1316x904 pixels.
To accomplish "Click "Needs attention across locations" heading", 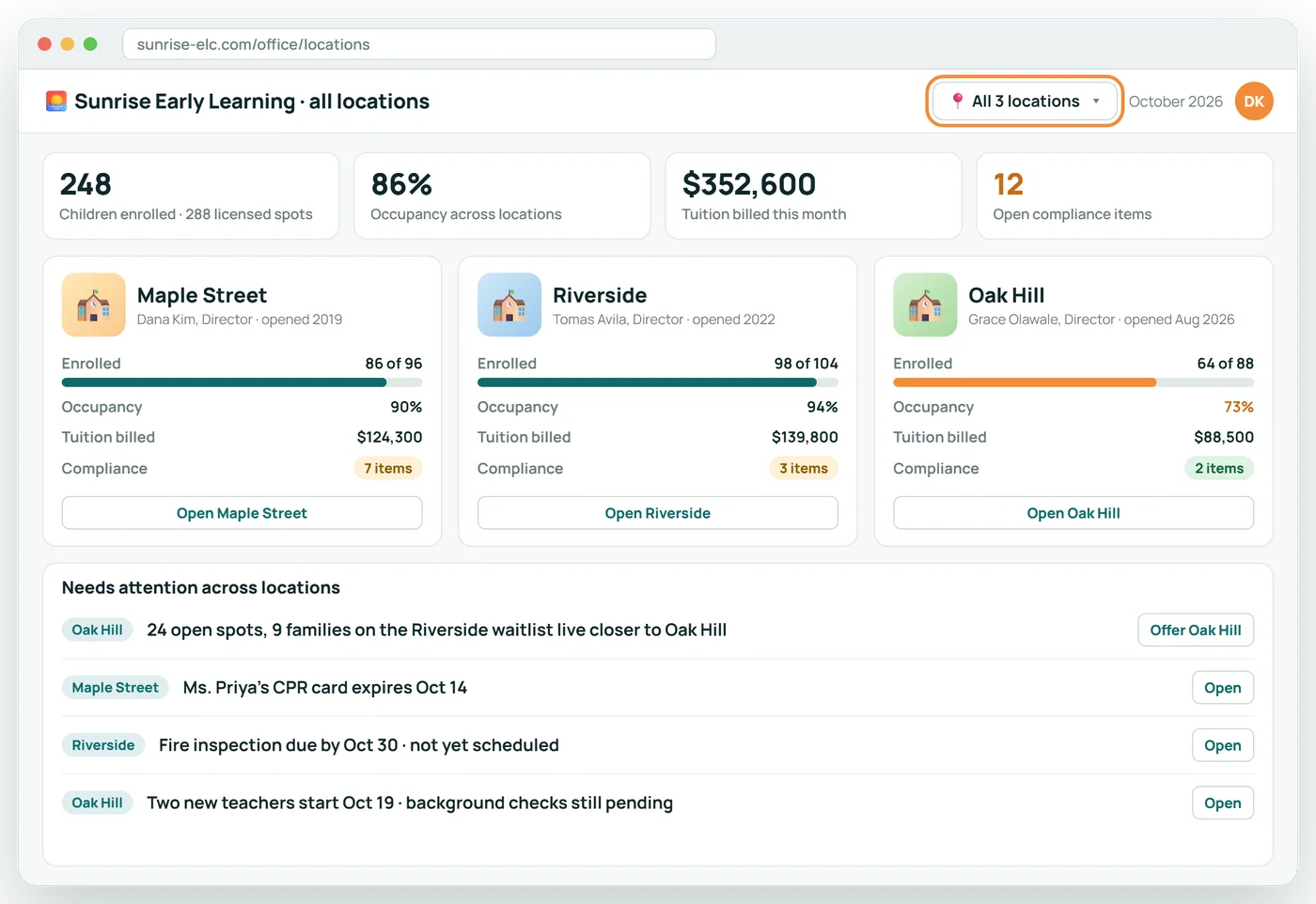I will (201, 587).
